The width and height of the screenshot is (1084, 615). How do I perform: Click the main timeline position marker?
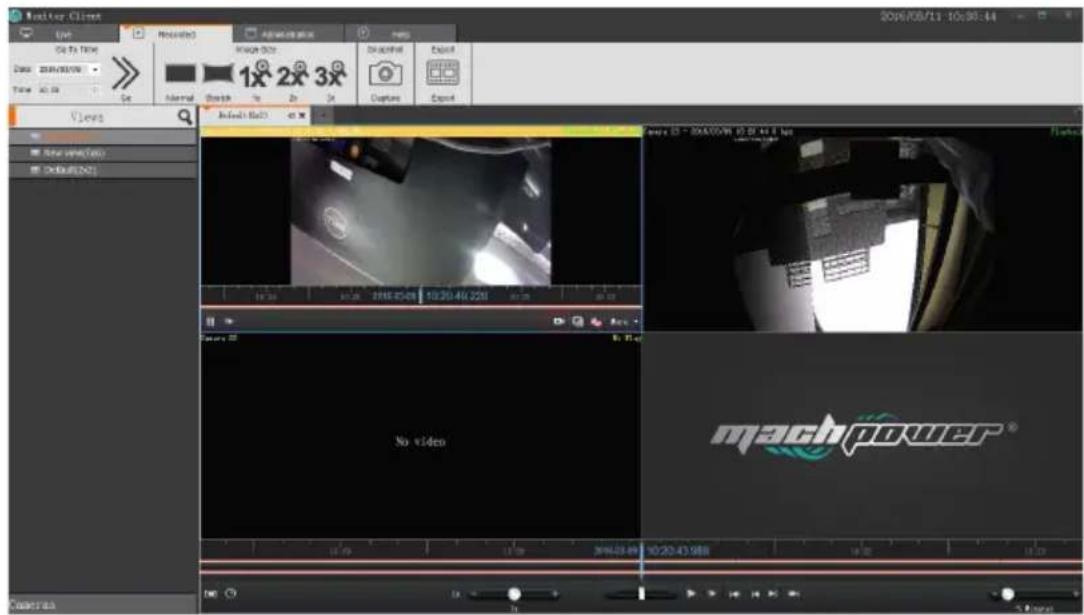pos(642,561)
